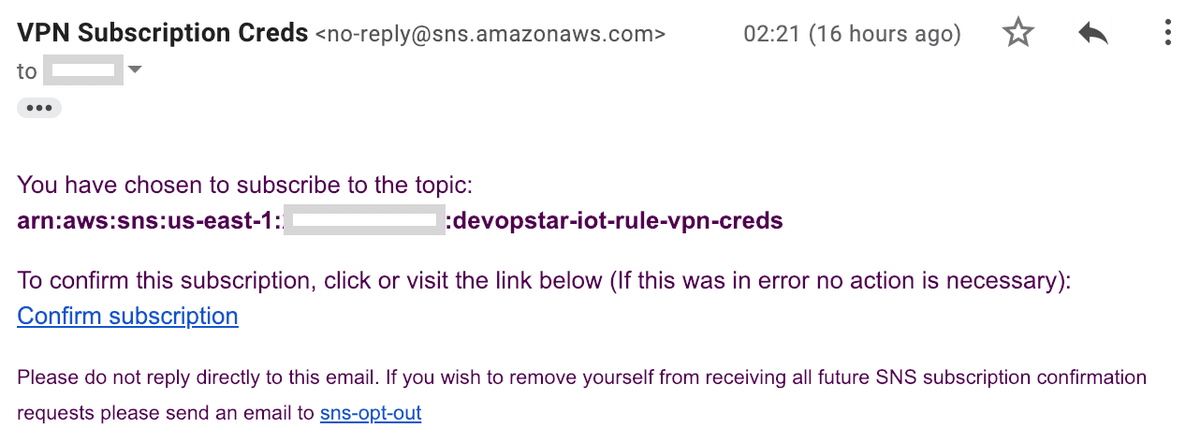Click the devopstar-iot-rule-vpn-creds topic name

click(x=618, y=221)
